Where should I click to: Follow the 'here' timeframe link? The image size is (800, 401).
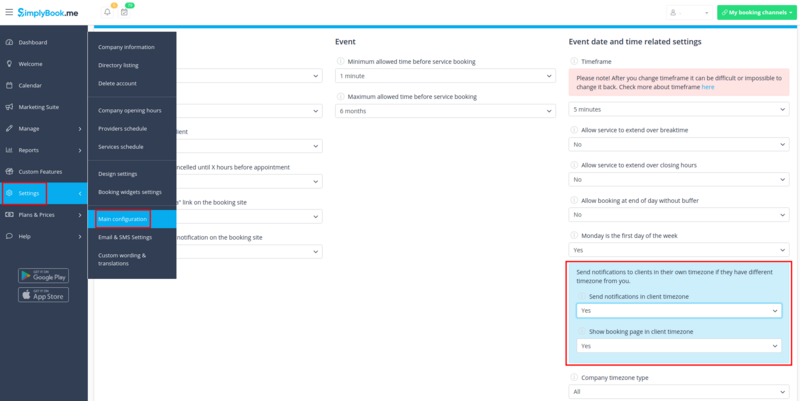(708, 87)
